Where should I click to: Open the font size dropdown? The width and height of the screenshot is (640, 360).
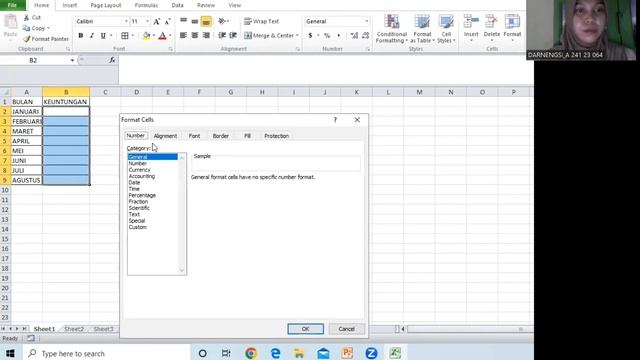coord(147,21)
